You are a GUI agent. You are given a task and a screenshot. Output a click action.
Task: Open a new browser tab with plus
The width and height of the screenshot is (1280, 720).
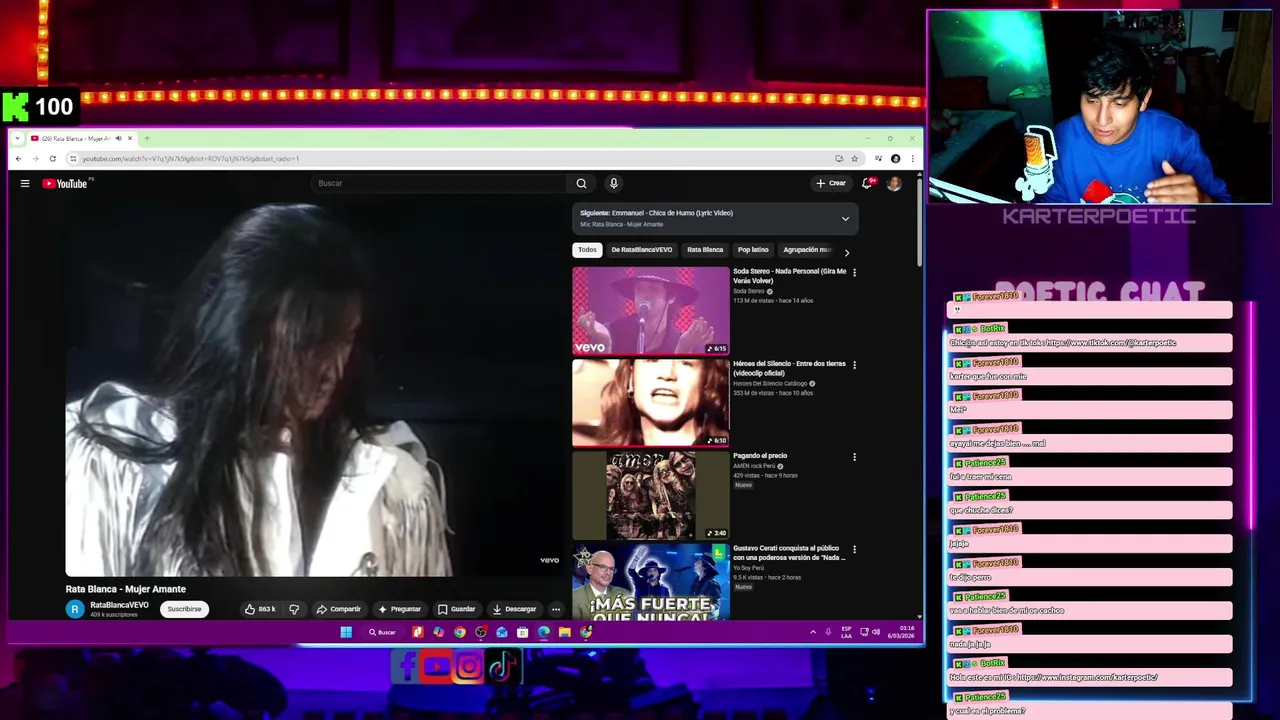(146, 138)
